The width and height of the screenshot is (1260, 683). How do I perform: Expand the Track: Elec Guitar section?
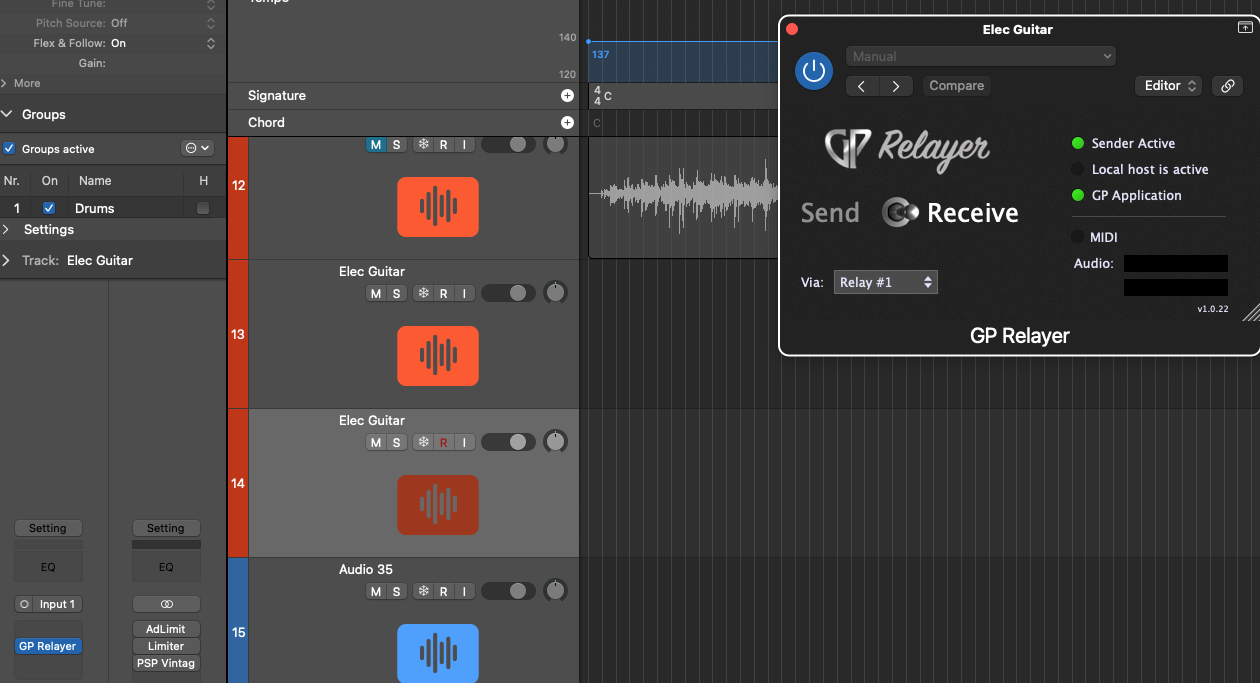(x=7, y=260)
